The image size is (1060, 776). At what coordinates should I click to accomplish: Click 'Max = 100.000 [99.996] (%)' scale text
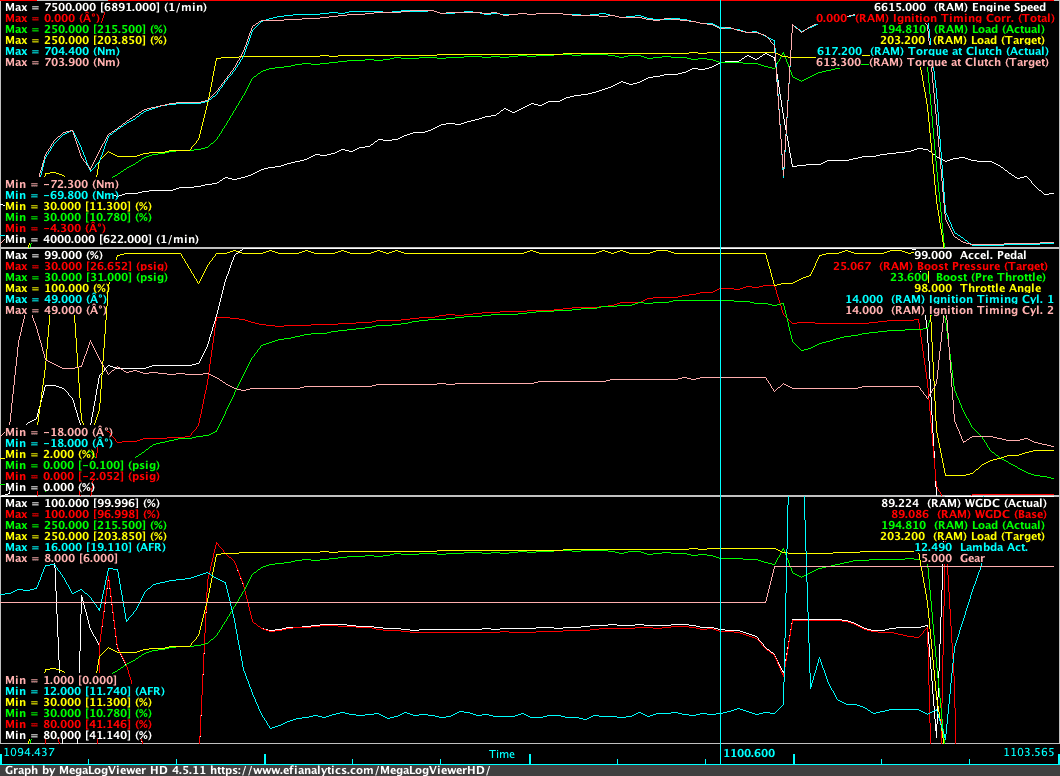click(82, 504)
